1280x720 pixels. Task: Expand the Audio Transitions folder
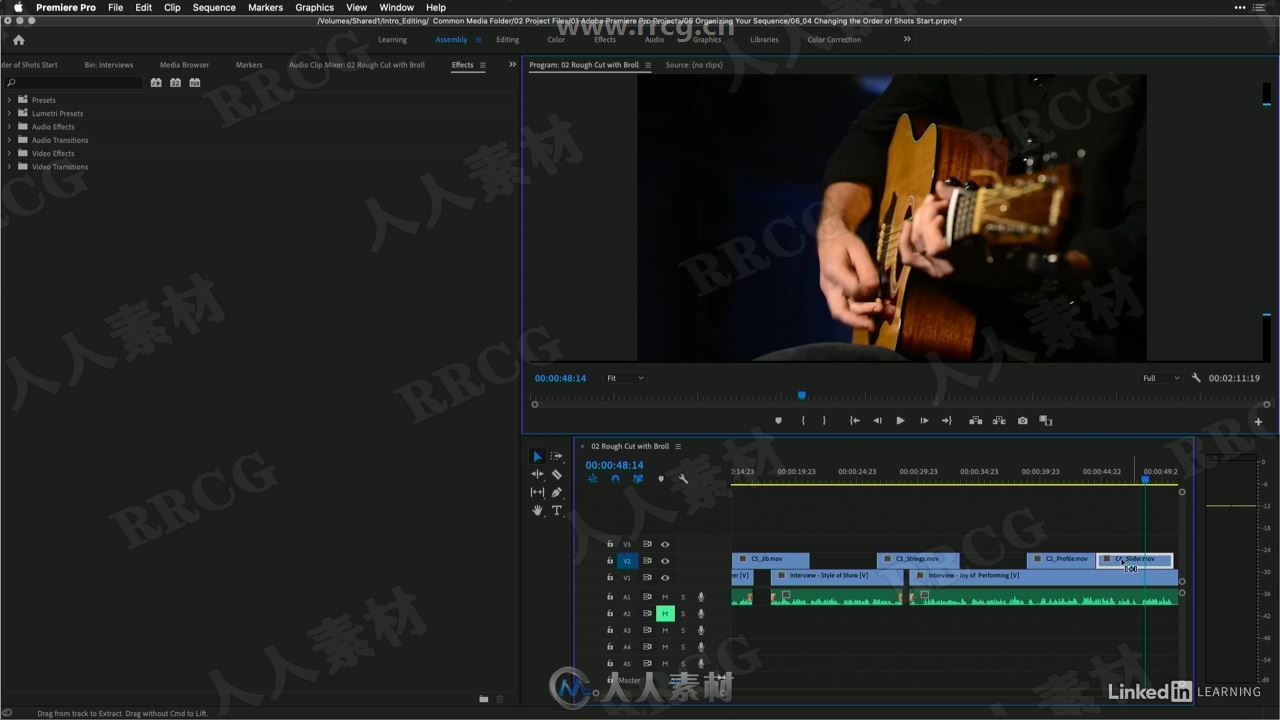point(9,140)
